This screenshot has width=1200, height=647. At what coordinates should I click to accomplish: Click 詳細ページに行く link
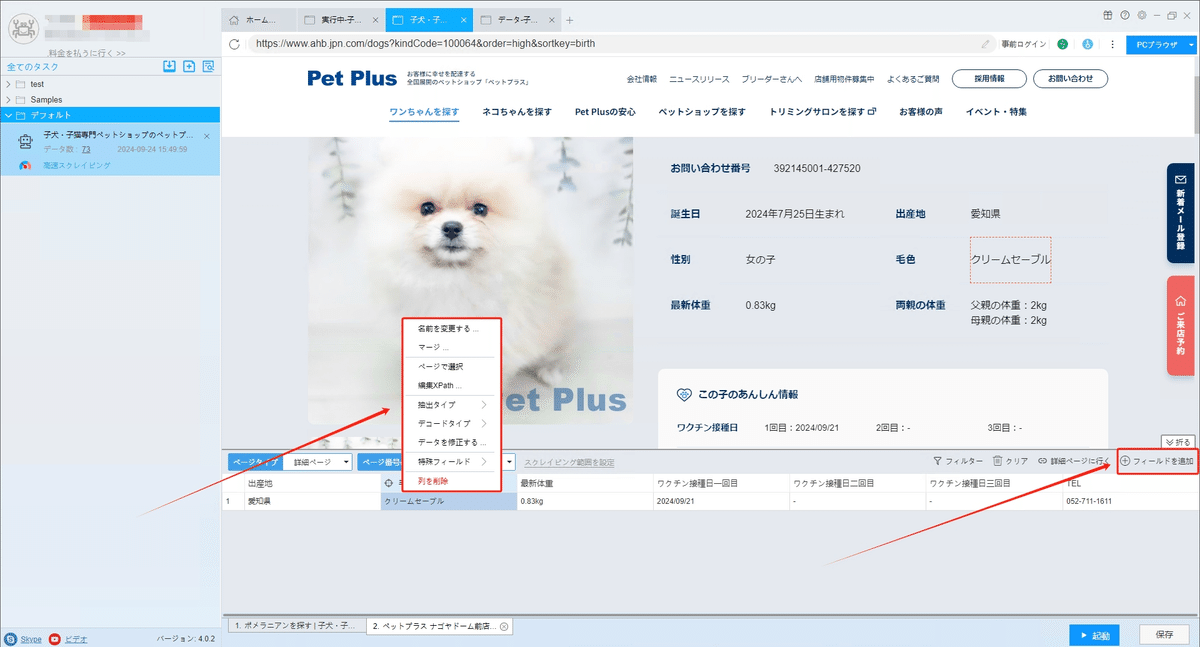coord(1074,461)
